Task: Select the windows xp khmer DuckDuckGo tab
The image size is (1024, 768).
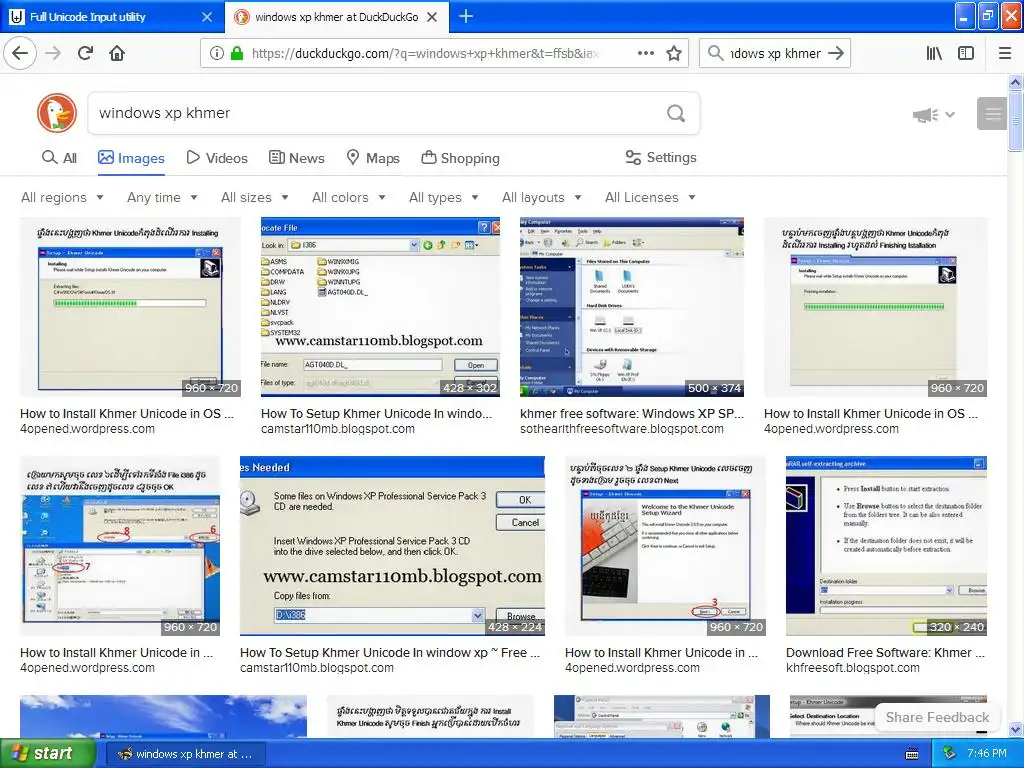Action: point(337,17)
